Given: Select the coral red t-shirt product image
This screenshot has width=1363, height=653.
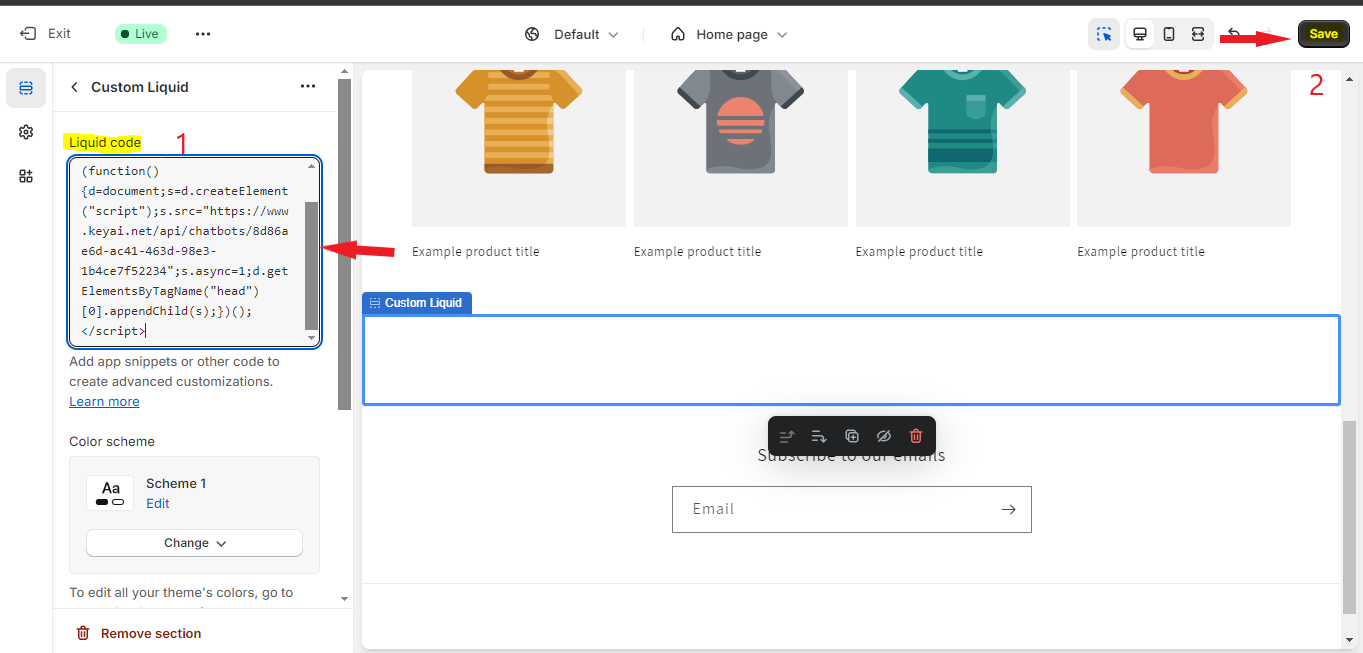Looking at the screenshot, I should click(1184, 148).
